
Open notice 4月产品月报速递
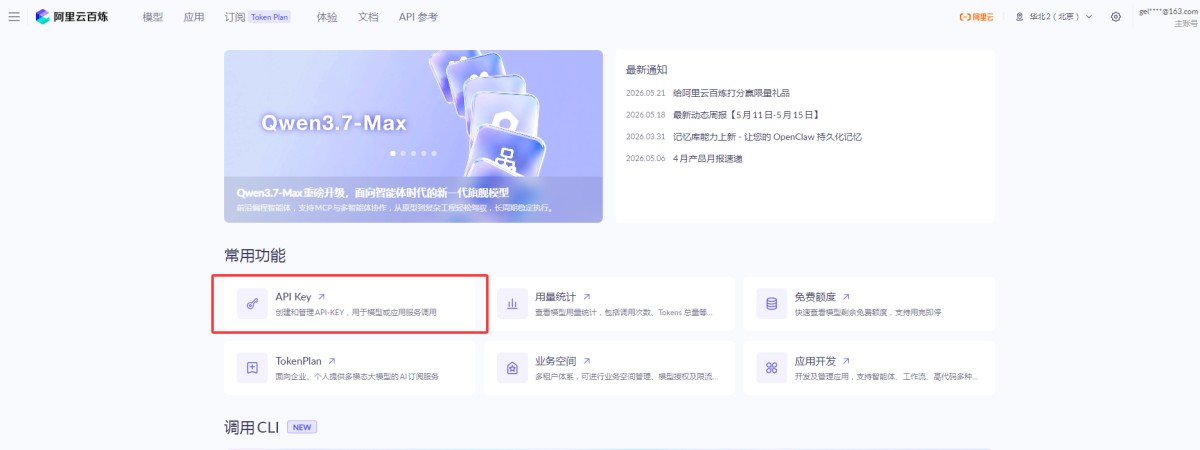[708, 158]
